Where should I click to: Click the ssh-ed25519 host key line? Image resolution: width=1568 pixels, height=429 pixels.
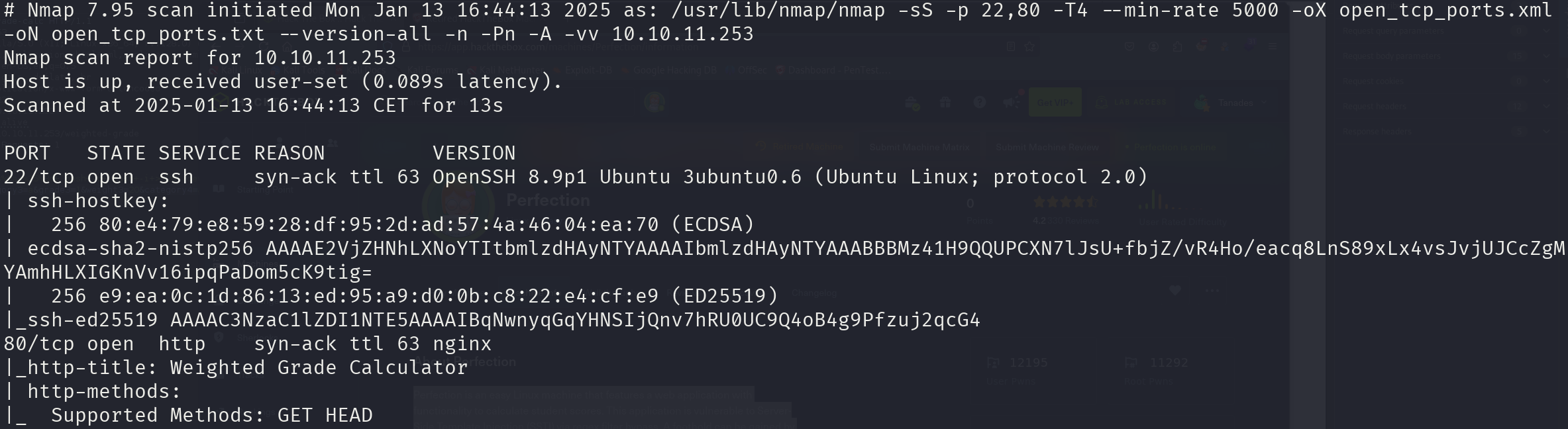492,320
